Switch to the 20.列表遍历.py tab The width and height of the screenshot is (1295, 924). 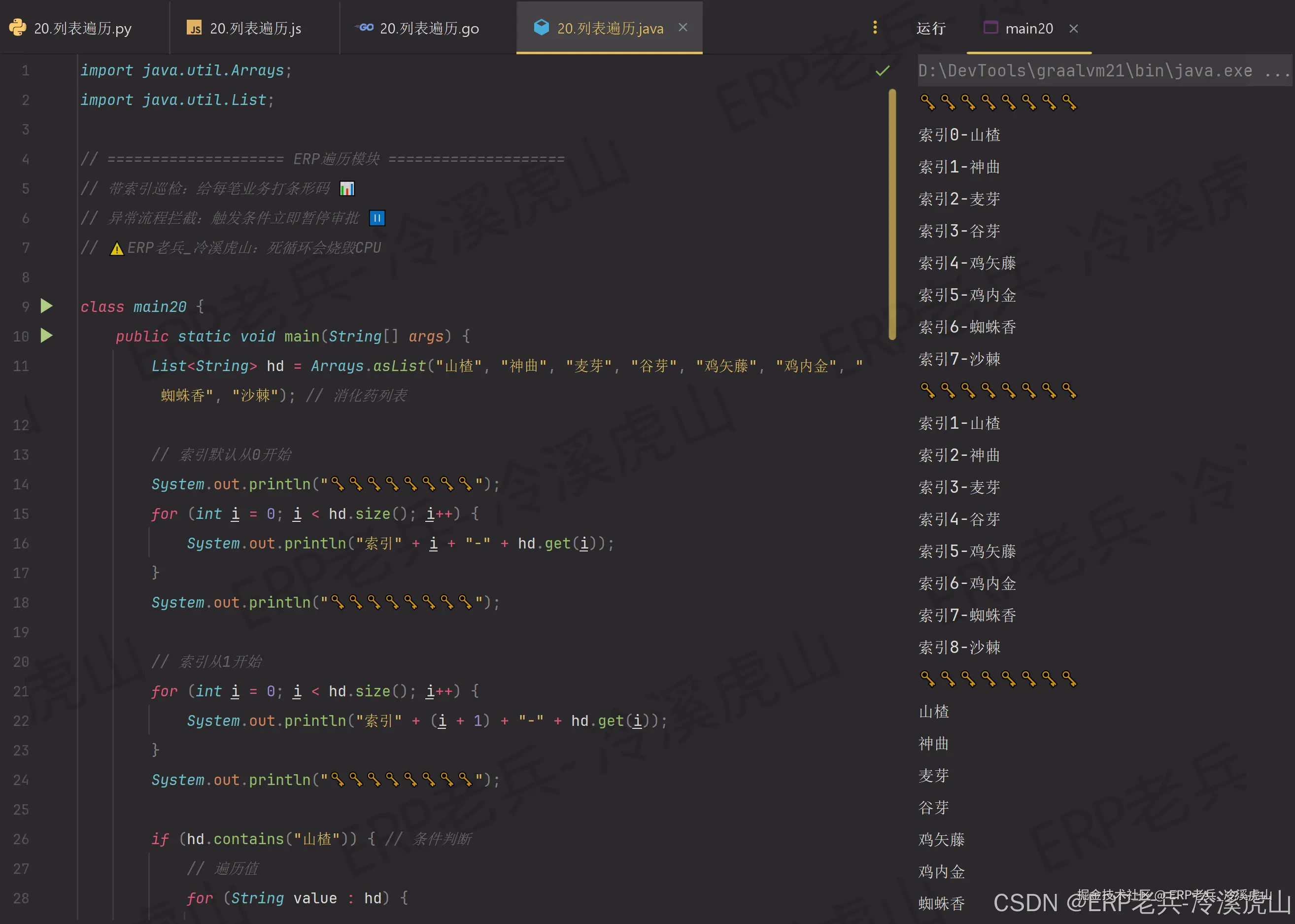click(82, 29)
